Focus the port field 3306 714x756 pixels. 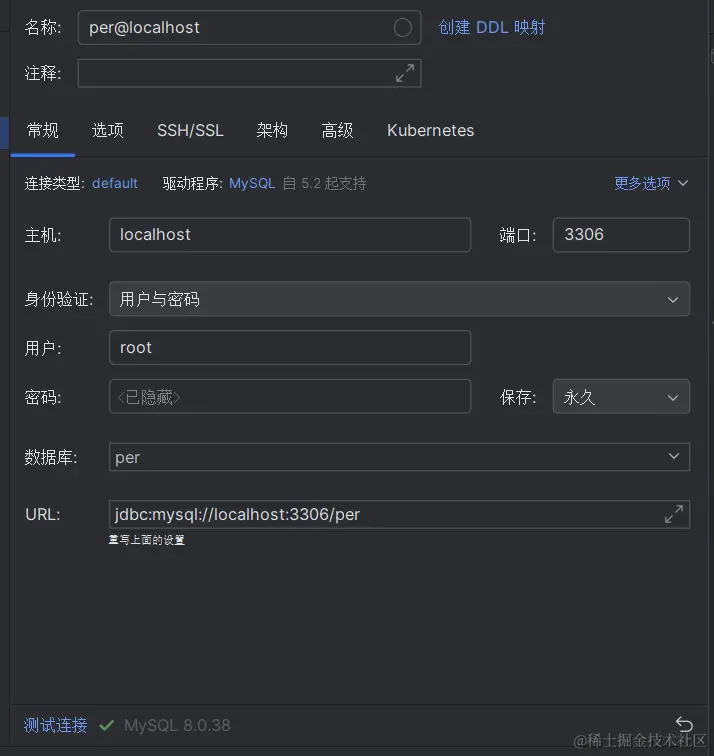[x=621, y=235]
